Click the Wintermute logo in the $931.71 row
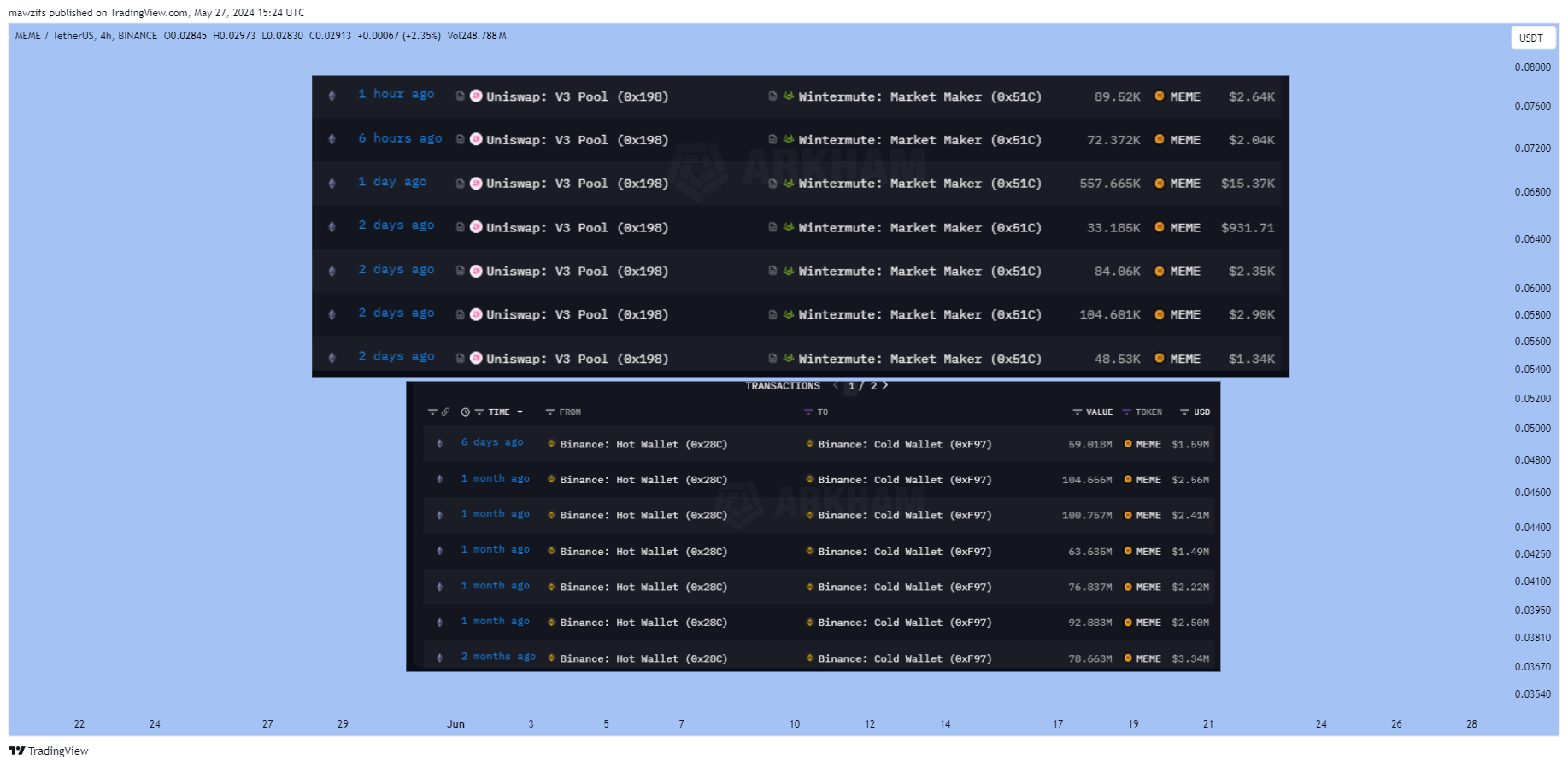 tap(789, 227)
